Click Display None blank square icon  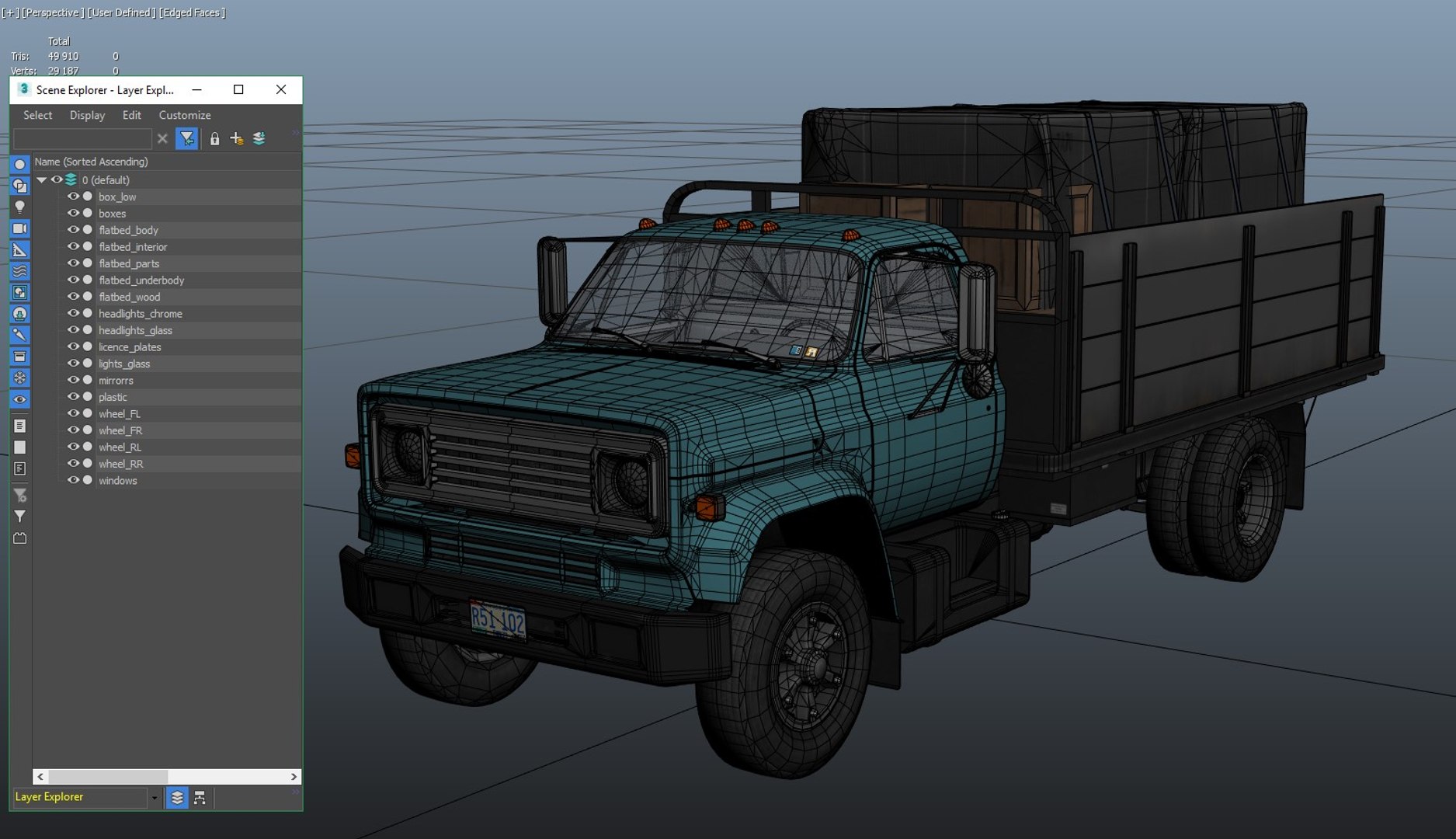[x=20, y=447]
